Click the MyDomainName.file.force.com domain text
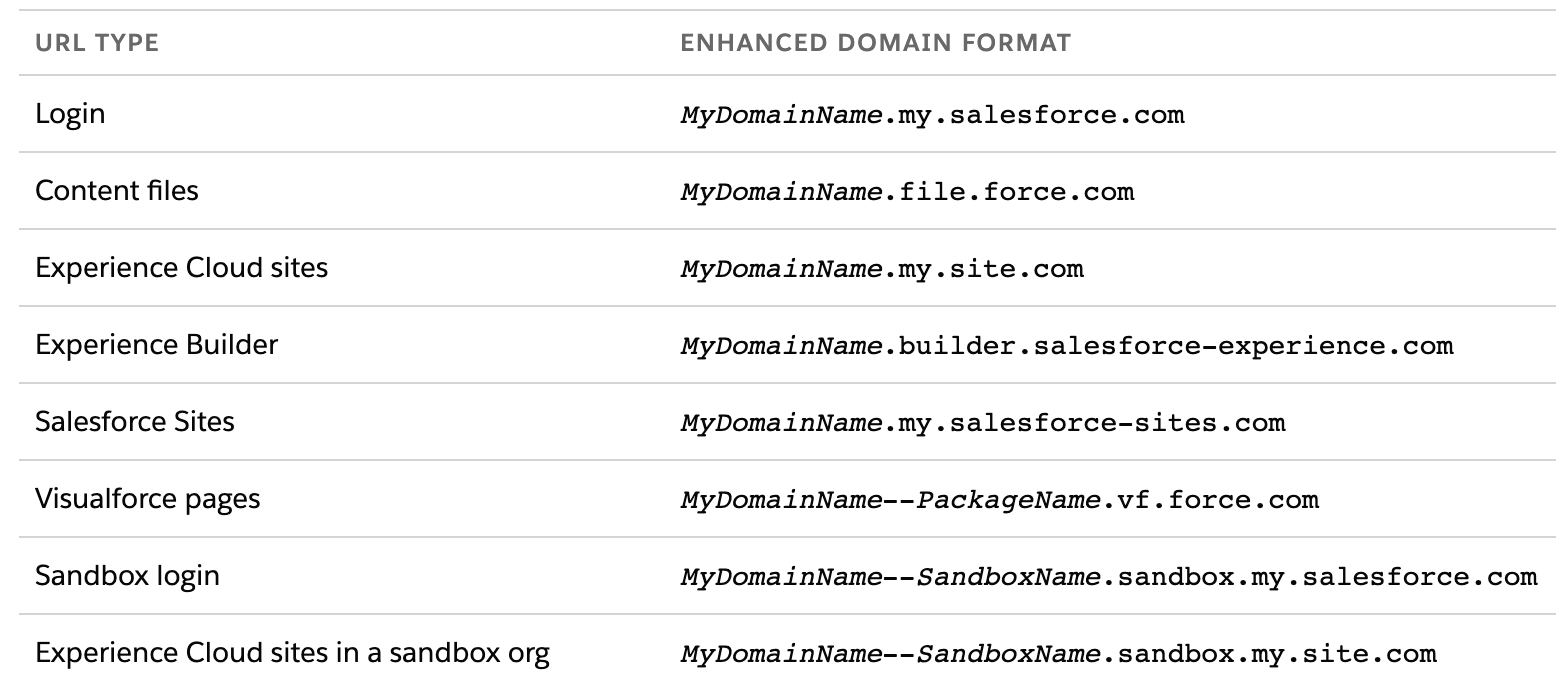 pos(907,192)
